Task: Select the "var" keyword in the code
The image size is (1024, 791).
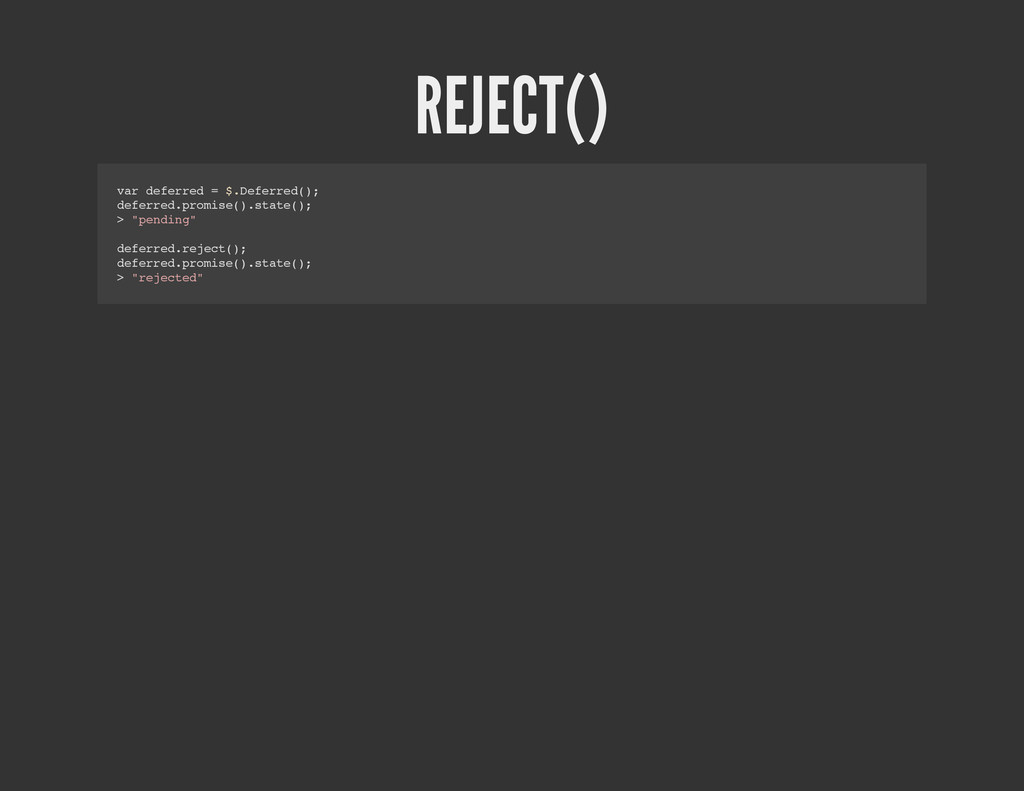Action: pos(127,191)
